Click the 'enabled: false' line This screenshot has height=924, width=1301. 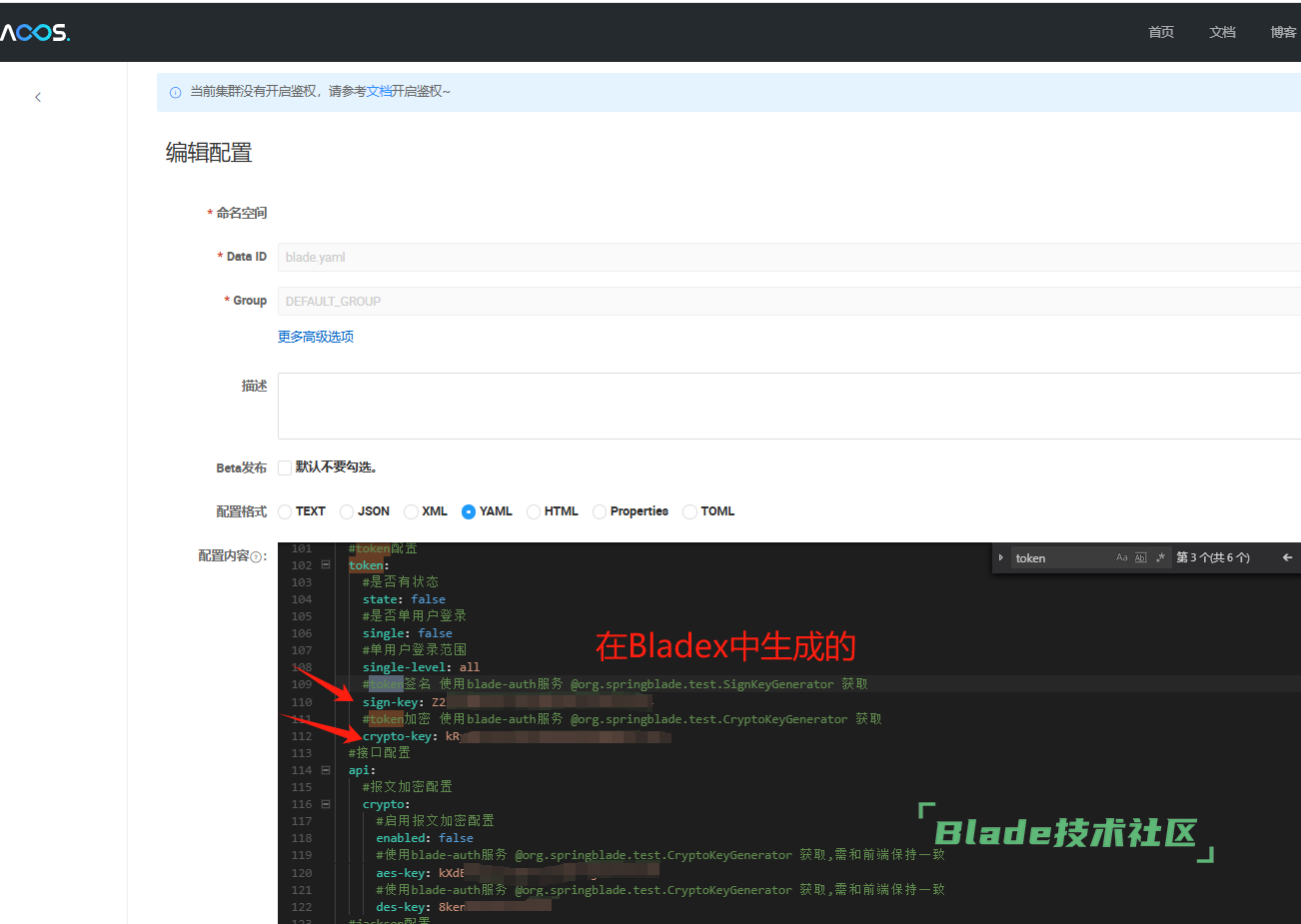(425, 838)
